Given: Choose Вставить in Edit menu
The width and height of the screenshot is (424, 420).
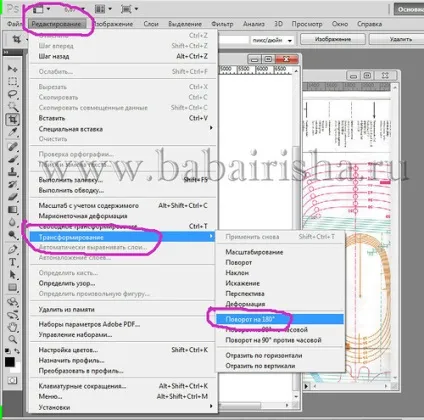Looking at the screenshot, I should (x=122, y=118).
